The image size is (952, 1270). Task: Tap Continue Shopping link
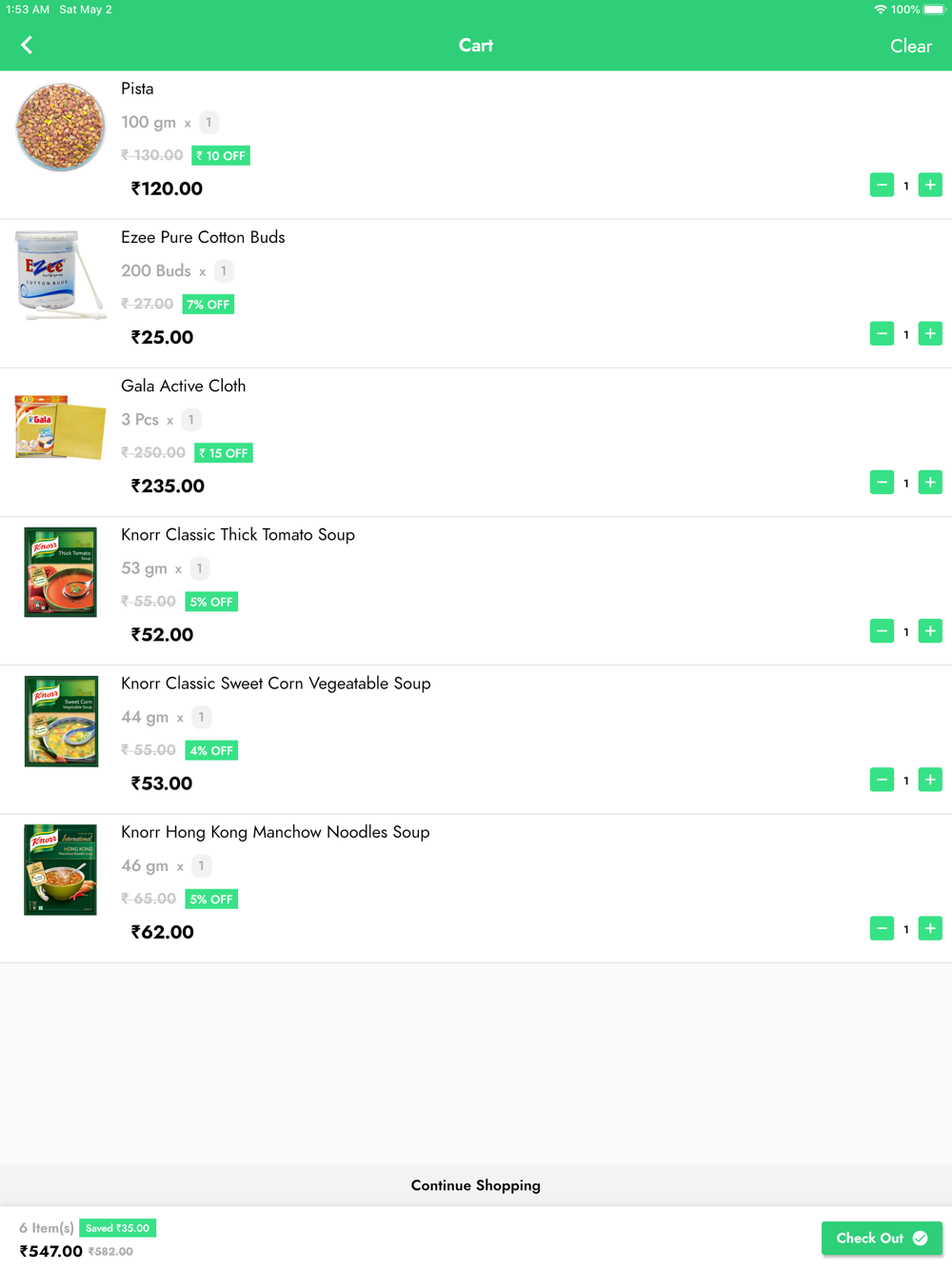[476, 1185]
